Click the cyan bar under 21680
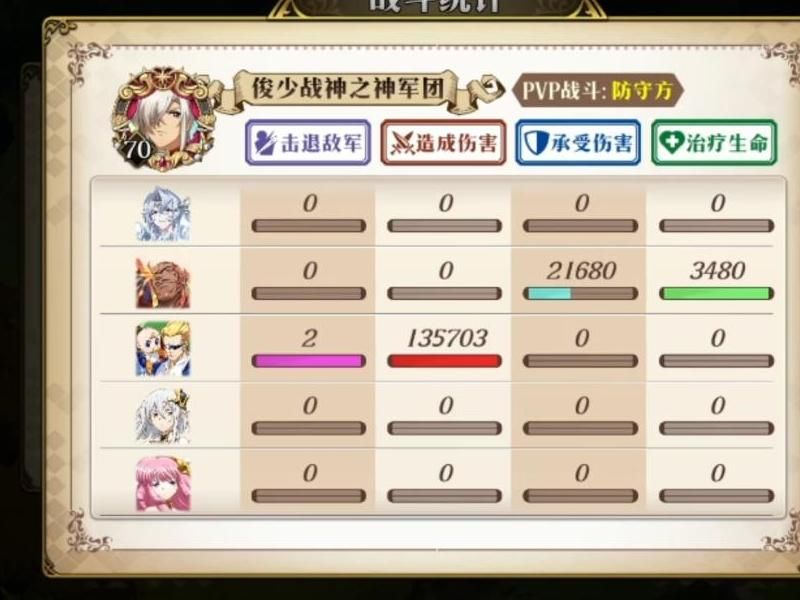The image size is (800, 600). (x=549, y=293)
